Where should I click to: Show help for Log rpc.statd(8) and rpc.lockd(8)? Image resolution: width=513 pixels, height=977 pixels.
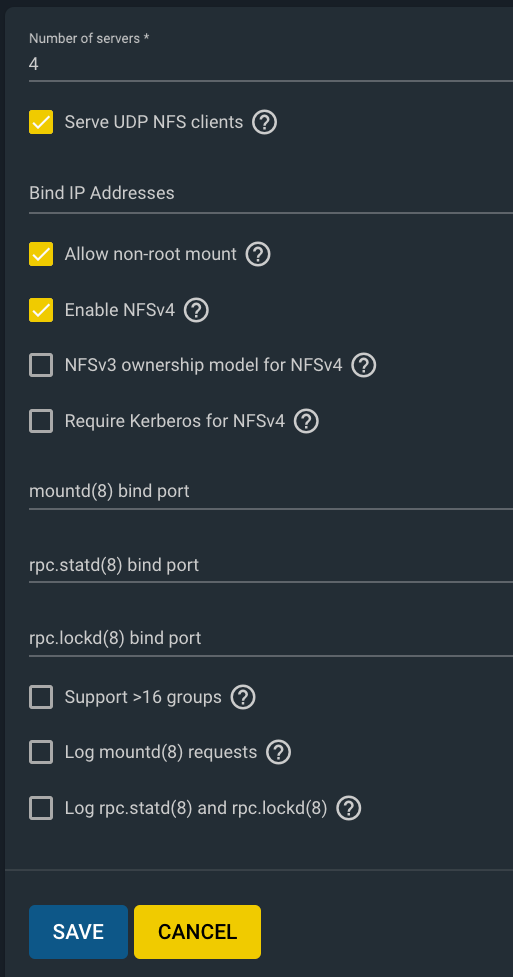point(348,808)
